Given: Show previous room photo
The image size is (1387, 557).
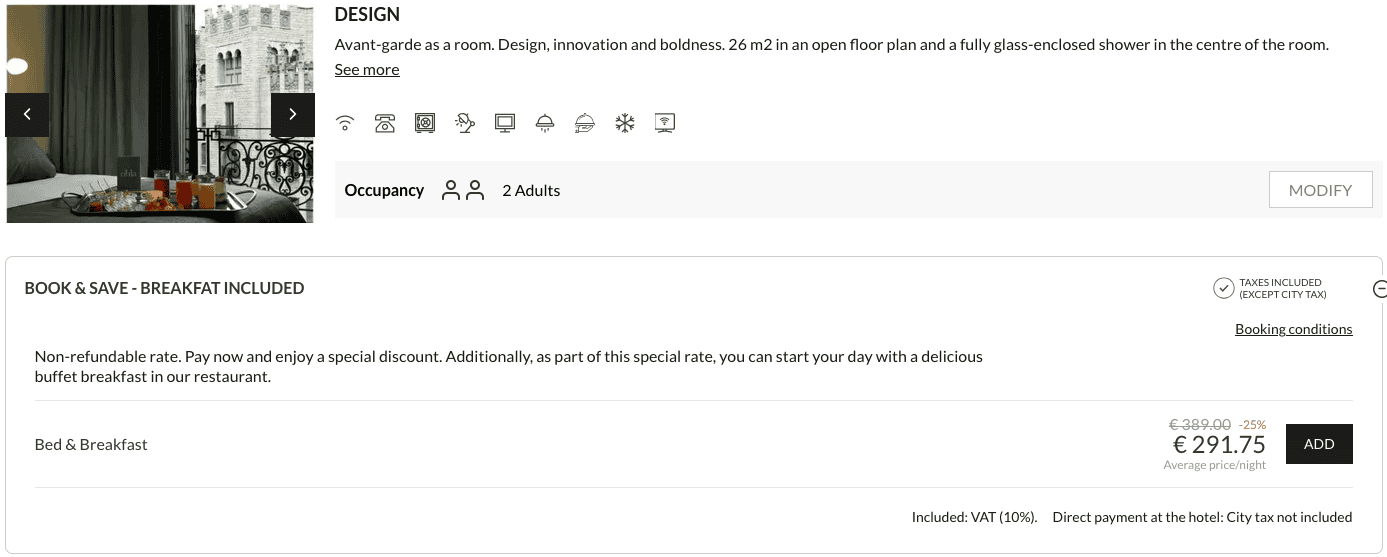Looking at the screenshot, I should coord(27,114).
